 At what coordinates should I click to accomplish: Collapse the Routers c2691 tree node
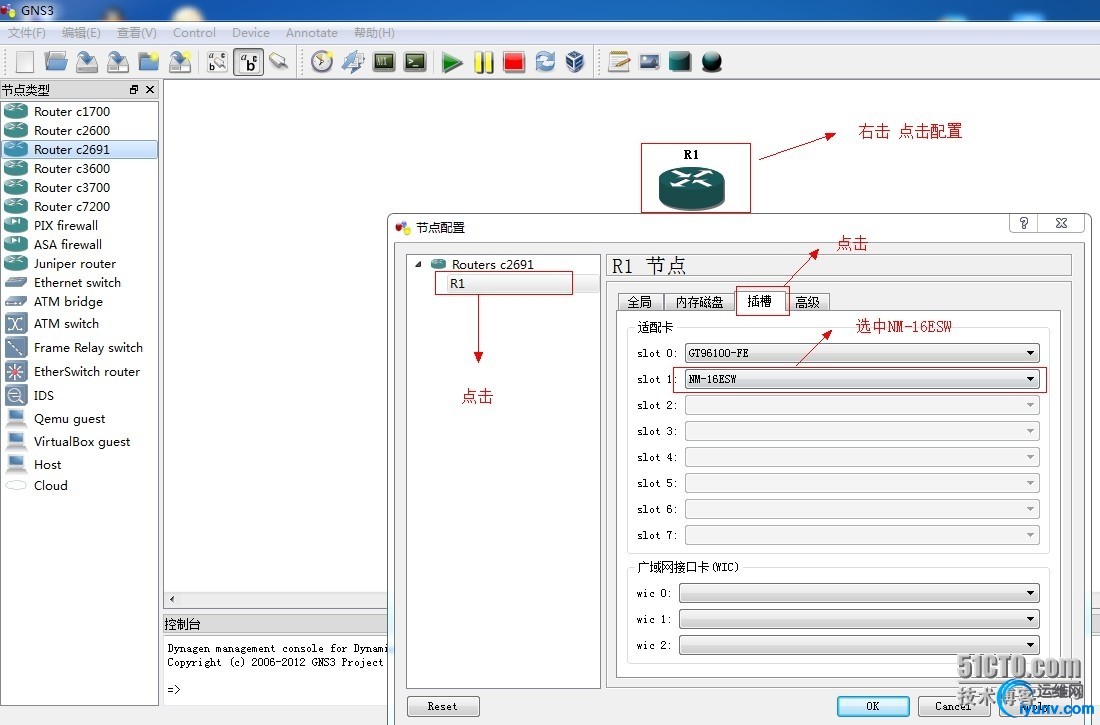pyautogui.click(x=419, y=264)
